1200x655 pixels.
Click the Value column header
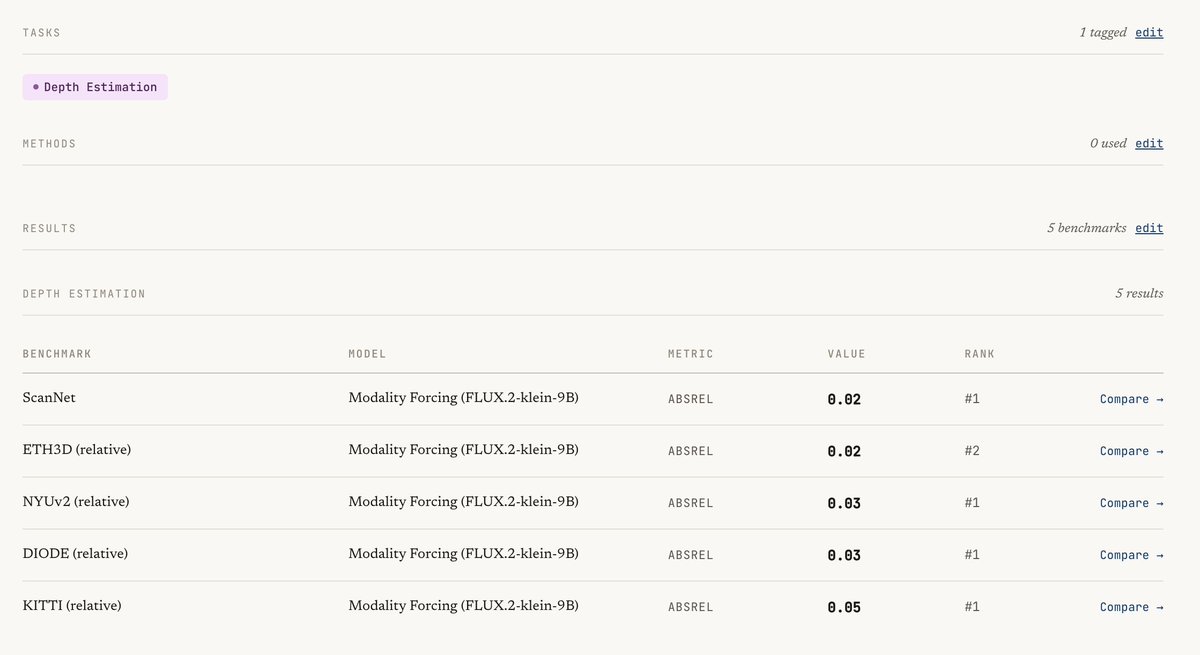click(846, 354)
